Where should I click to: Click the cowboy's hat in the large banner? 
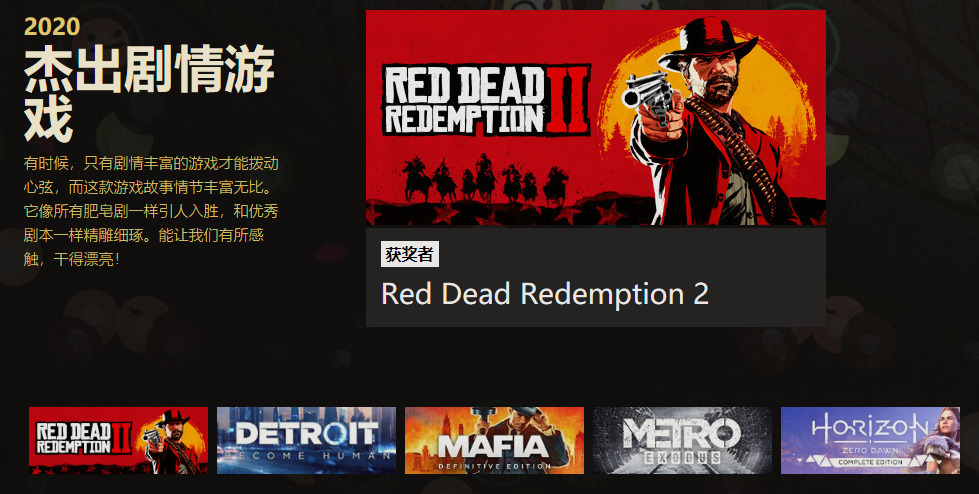pyautogui.click(x=707, y=44)
